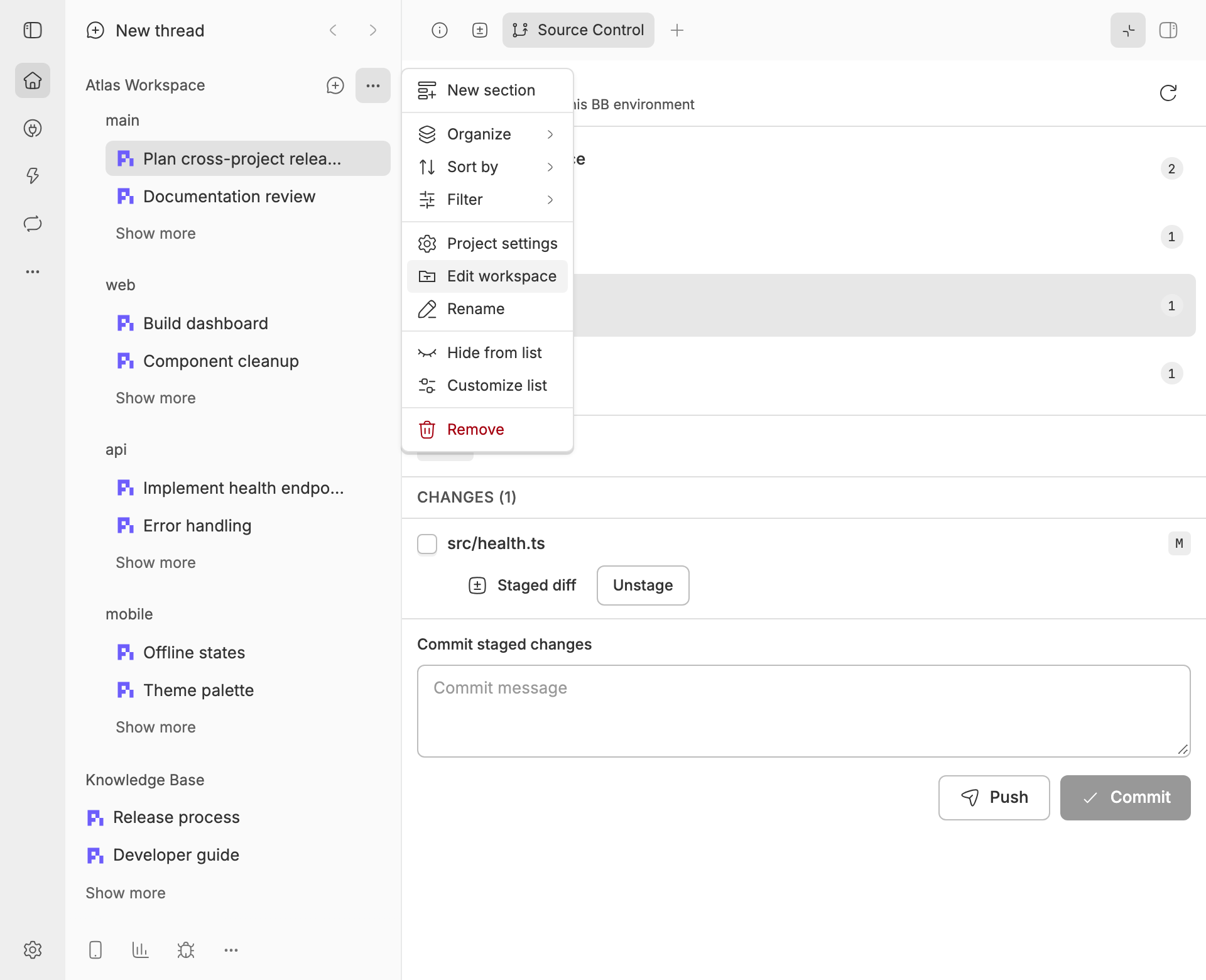Expand the Sort by submenu
The width and height of the screenshot is (1206, 980).
[487, 167]
